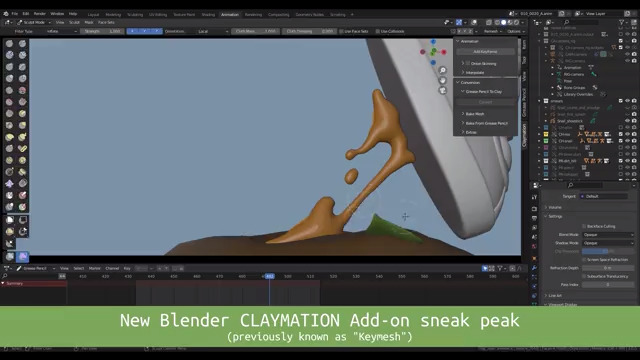This screenshot has width=640, height=360.
Task: Click the Blender logo icon
Action: point(6,13)
